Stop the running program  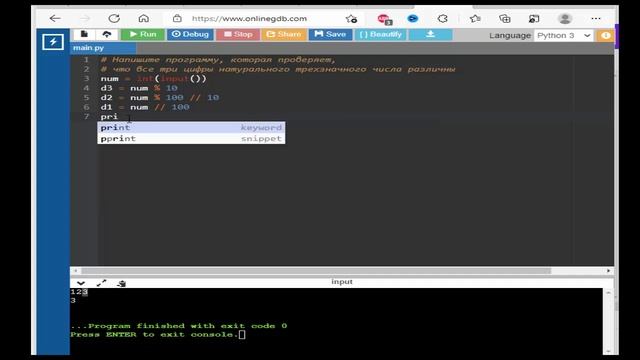(x=238, y=34)
